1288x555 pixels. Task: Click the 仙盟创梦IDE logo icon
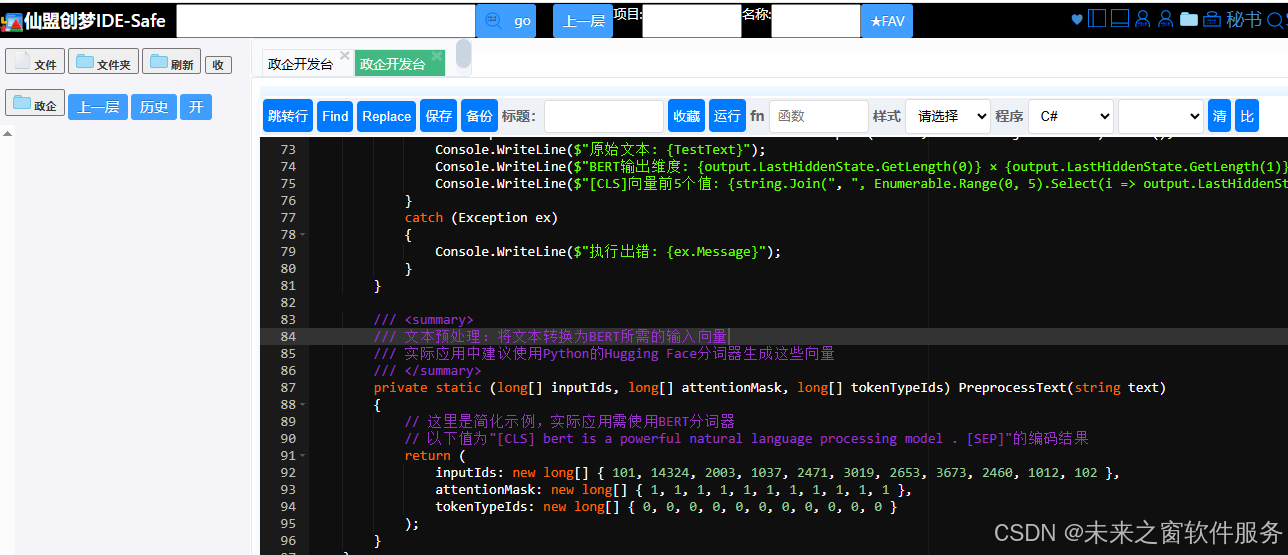click(11, 21)
